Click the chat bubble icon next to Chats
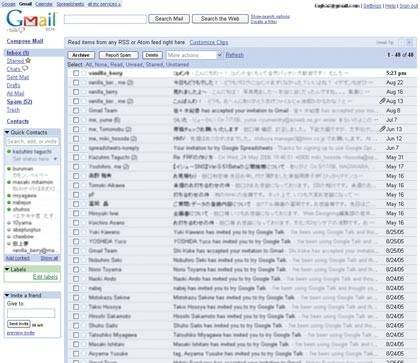 (25, 69)
